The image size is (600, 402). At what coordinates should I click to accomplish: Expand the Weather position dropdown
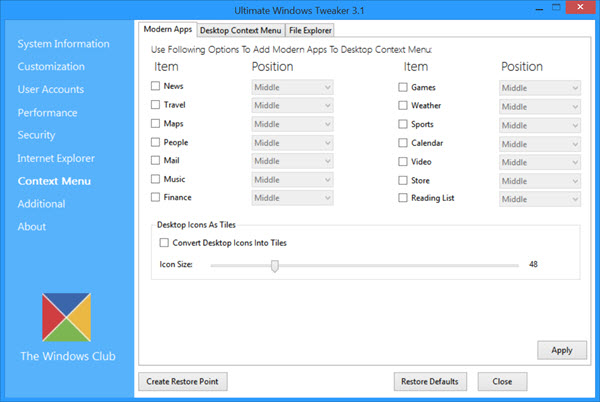pyautogui.click(x=540, y=107)
